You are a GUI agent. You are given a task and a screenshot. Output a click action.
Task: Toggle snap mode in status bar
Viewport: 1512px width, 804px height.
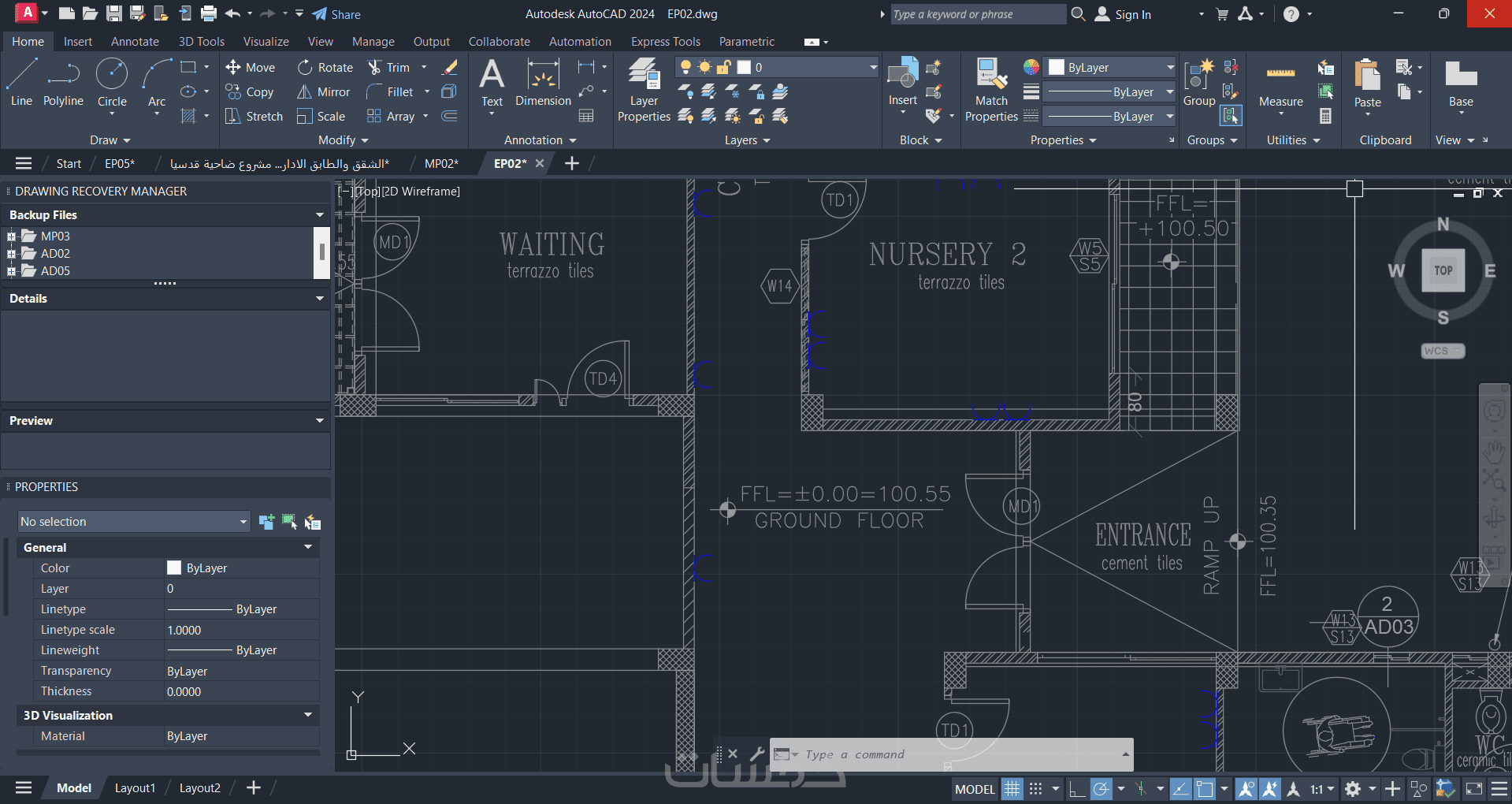(x=1035, y=788)
